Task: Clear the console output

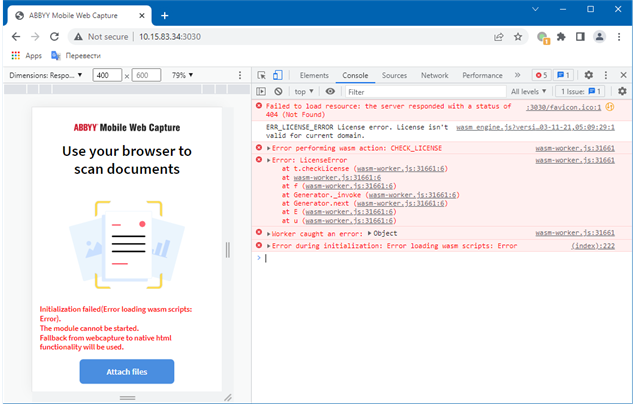Action: pyautogui.click(x=278, y=92)
